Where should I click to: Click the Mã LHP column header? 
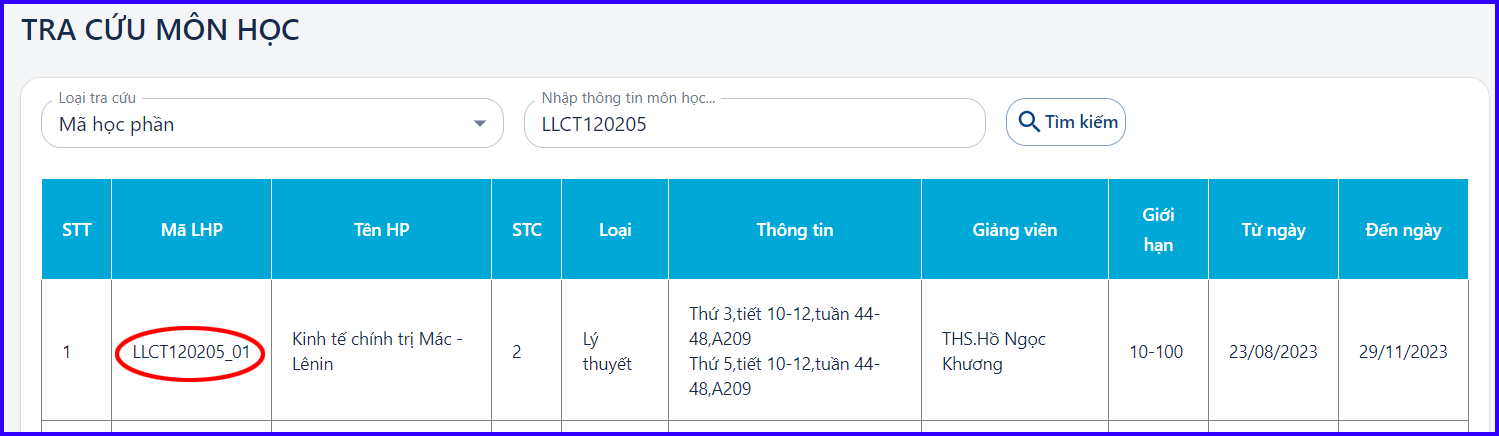192,230
